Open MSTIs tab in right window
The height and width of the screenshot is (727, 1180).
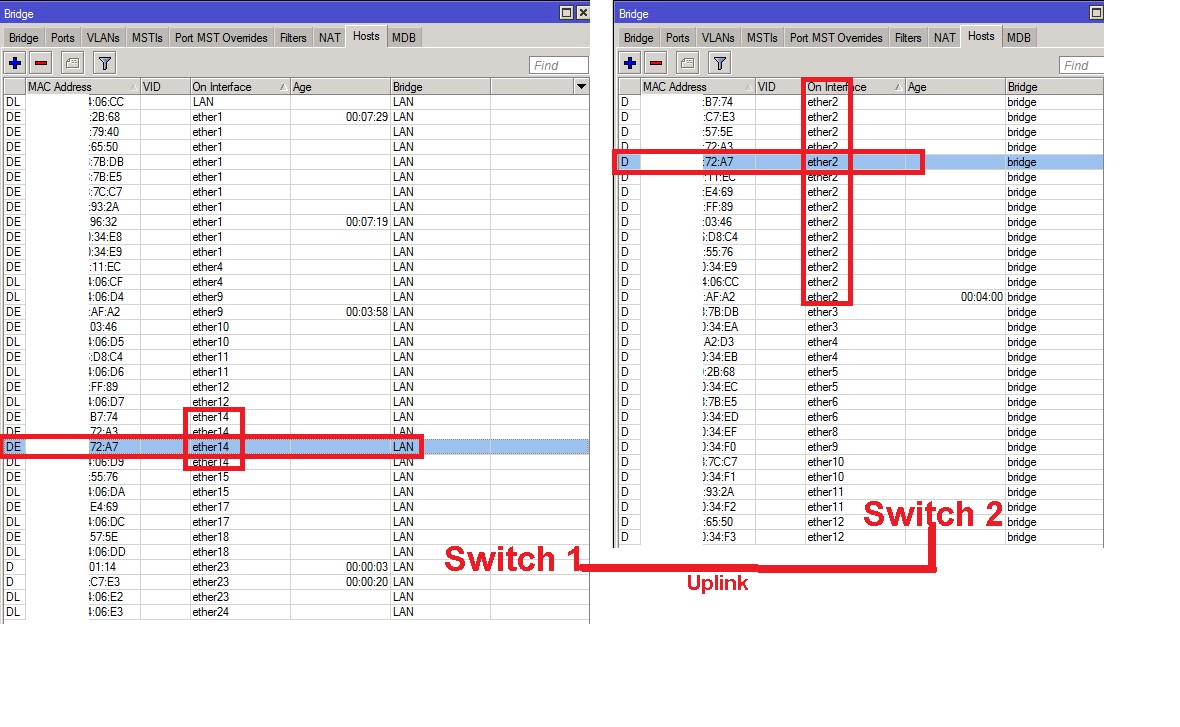point(762,38)
